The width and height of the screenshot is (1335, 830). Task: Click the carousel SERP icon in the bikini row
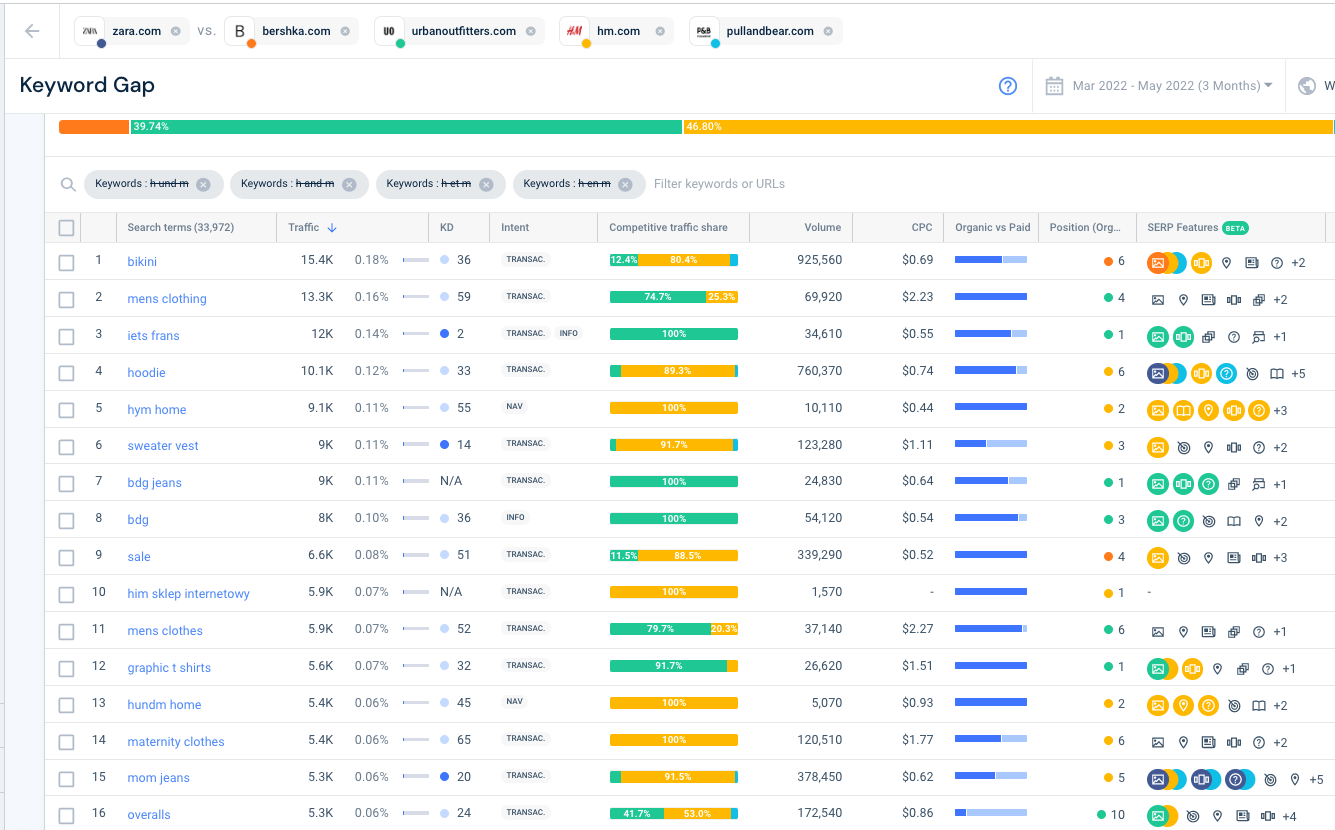(x=1202, y=263)
